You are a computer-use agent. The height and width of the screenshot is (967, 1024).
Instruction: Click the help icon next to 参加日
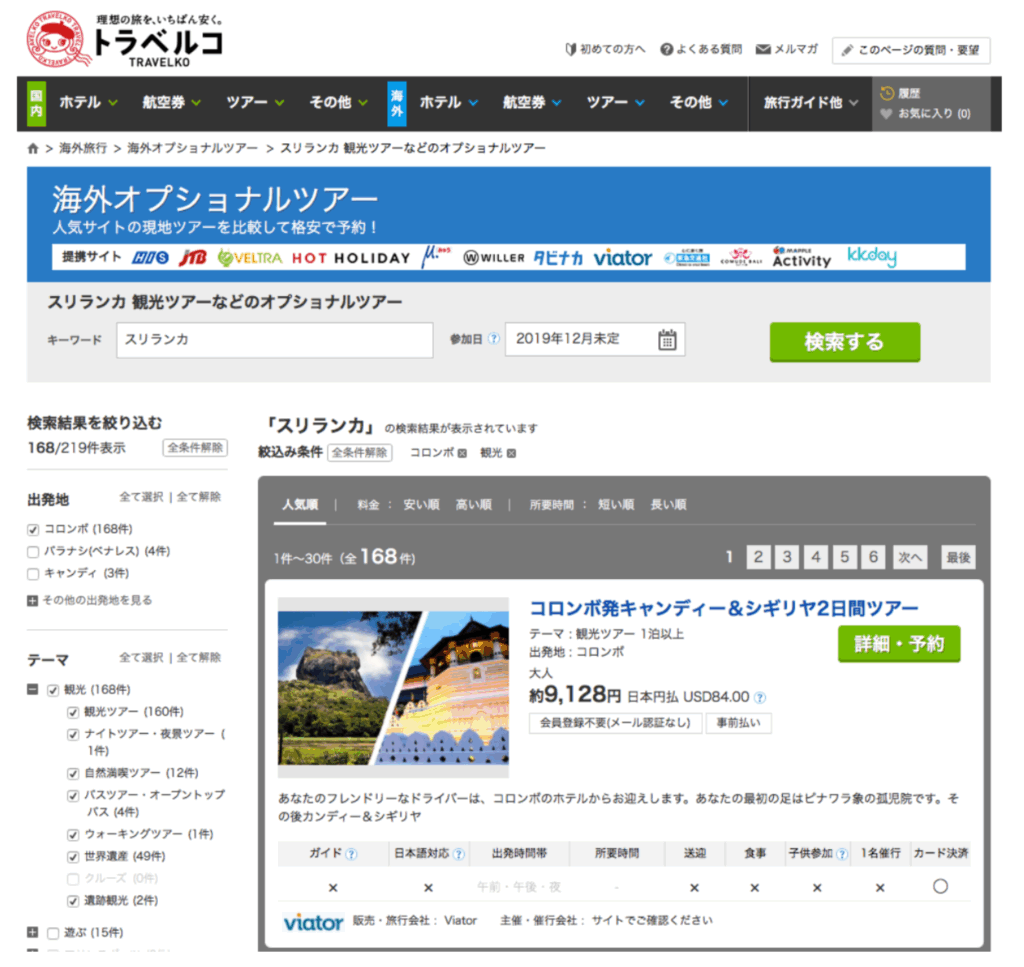pyautogui.click(x=494, y=339)
